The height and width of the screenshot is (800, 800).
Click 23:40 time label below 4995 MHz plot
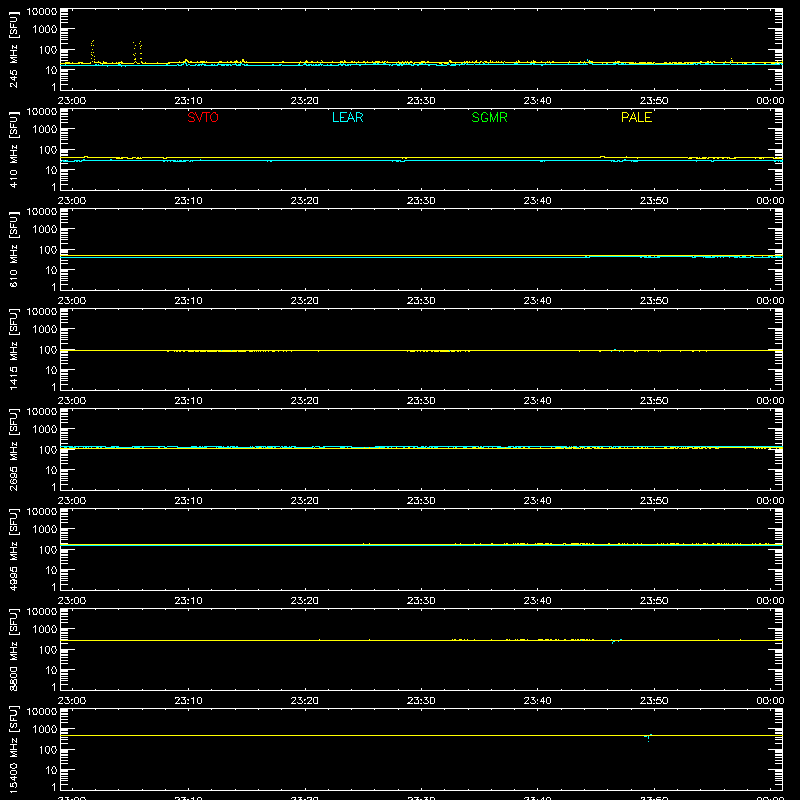[537, 601]
